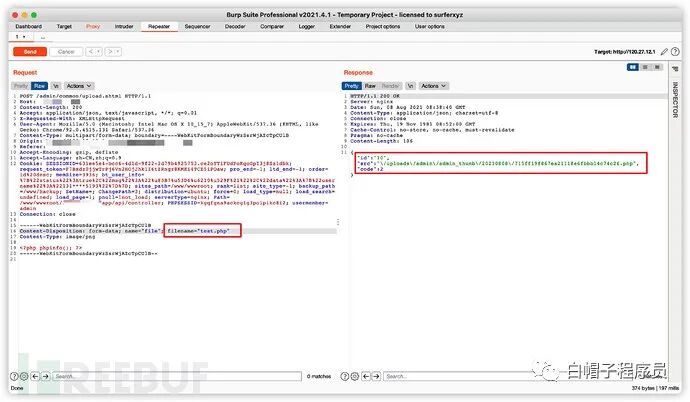Click the 0 matches search counter
This screenshot has height=402, width=690.
tap(319, 376)
